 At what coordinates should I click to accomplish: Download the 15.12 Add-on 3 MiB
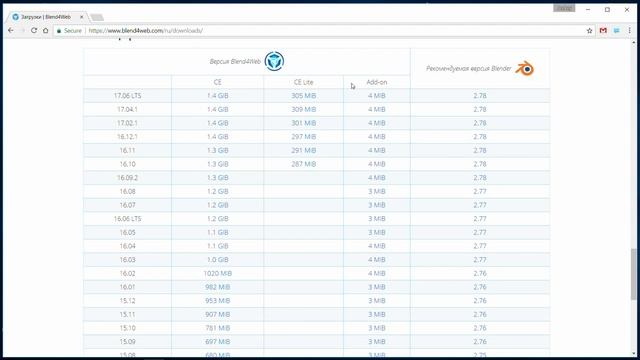click(x=377, y=301)
